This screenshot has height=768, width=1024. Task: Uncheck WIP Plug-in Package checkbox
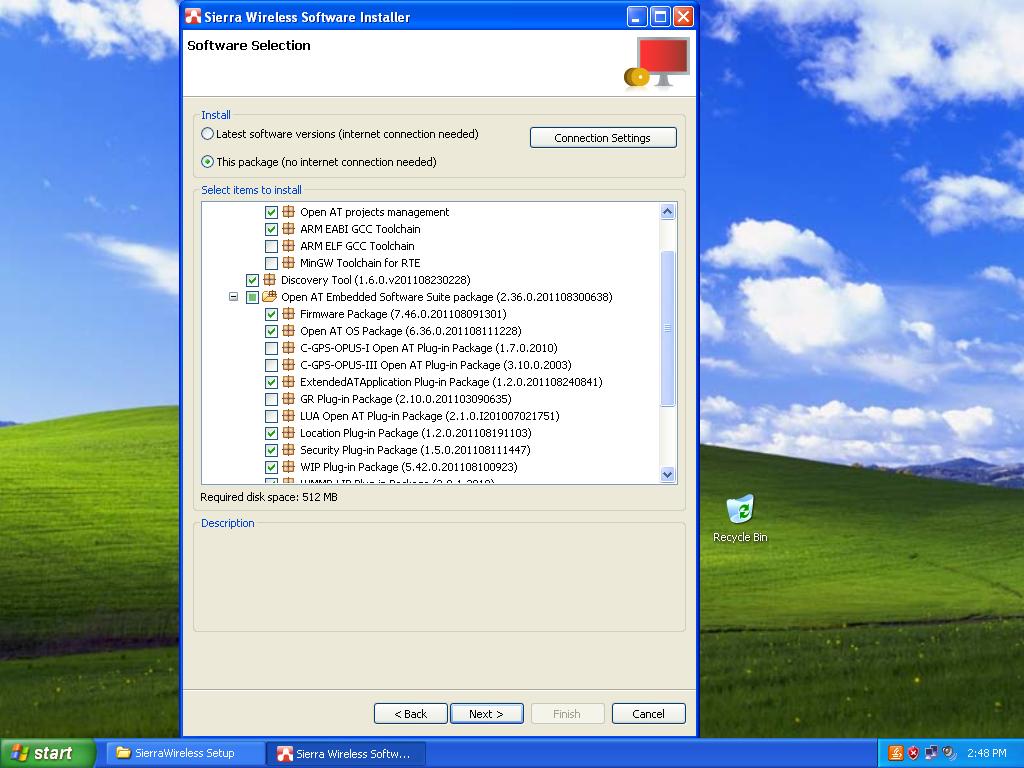[x=271, y=467]
